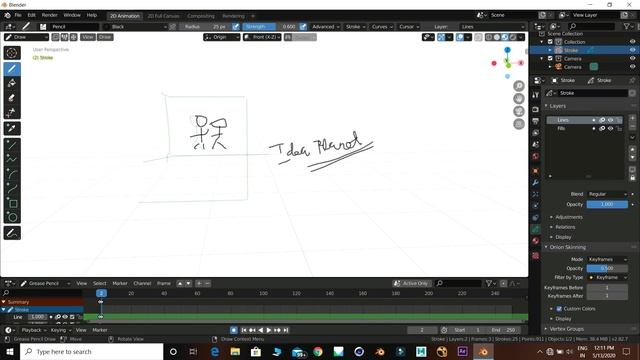Toggle onion skinning for Lines layer

coord(602,120)
